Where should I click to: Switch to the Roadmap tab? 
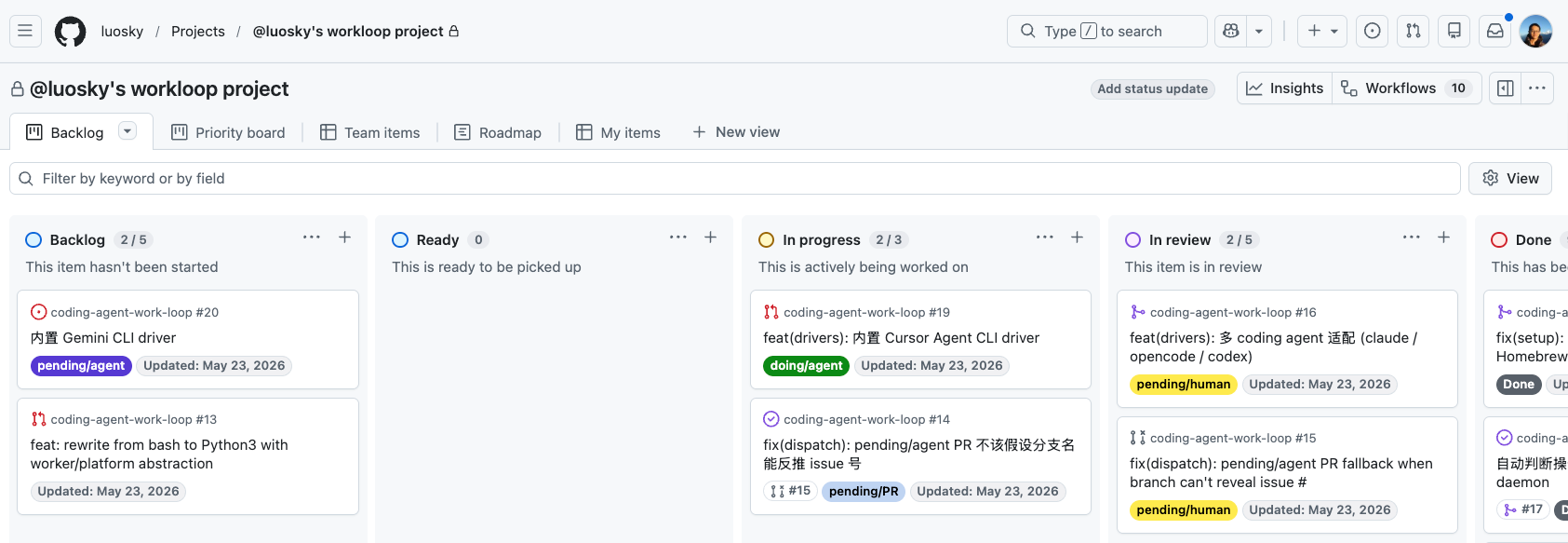click(497, 132)
